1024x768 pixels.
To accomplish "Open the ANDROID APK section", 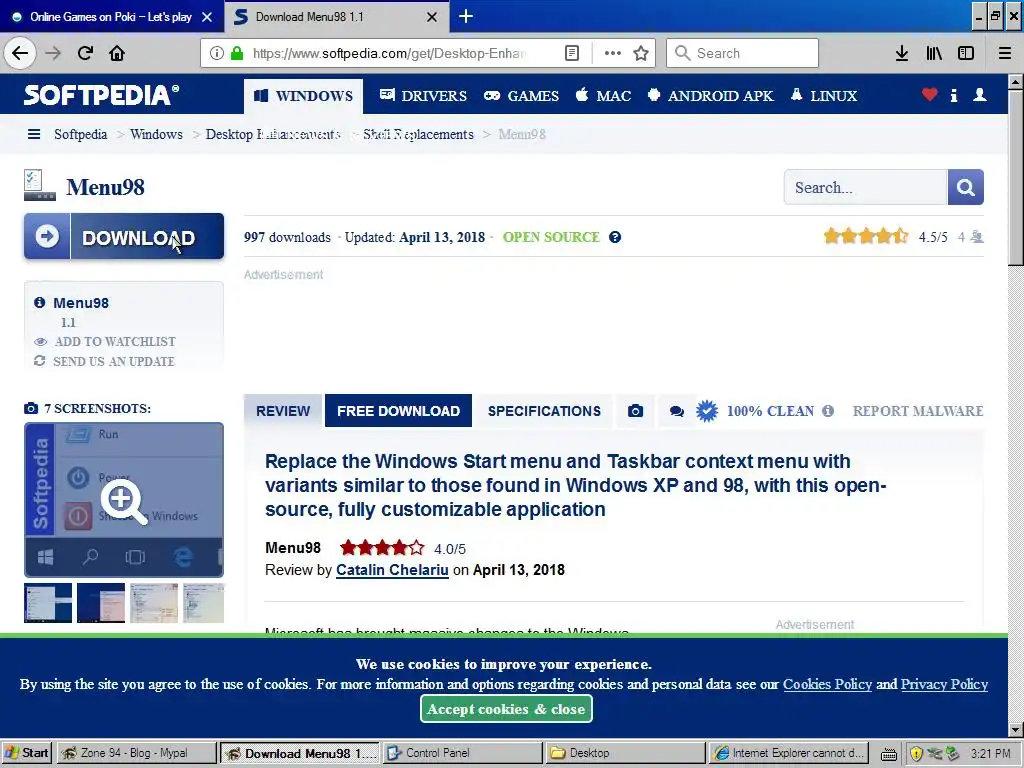I will click(x=711, y=96).
